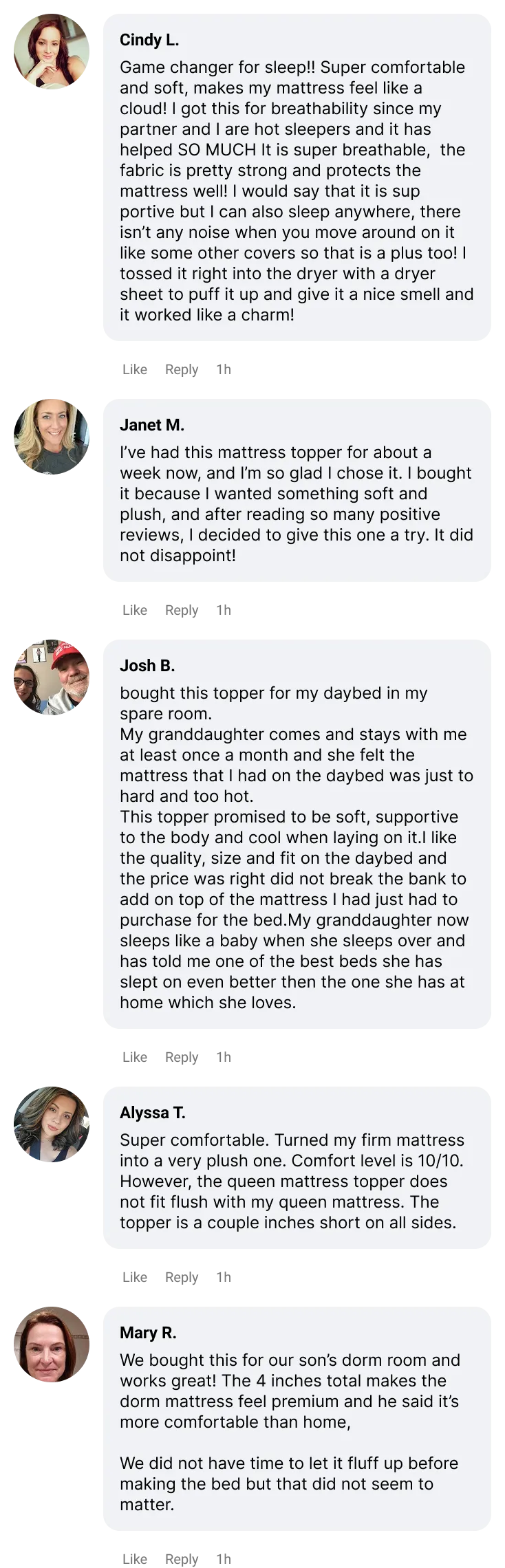The width and height of the screenshot is (505, 1568).
Task: Click the Alyssa T. name
Action: point(153,1113)
